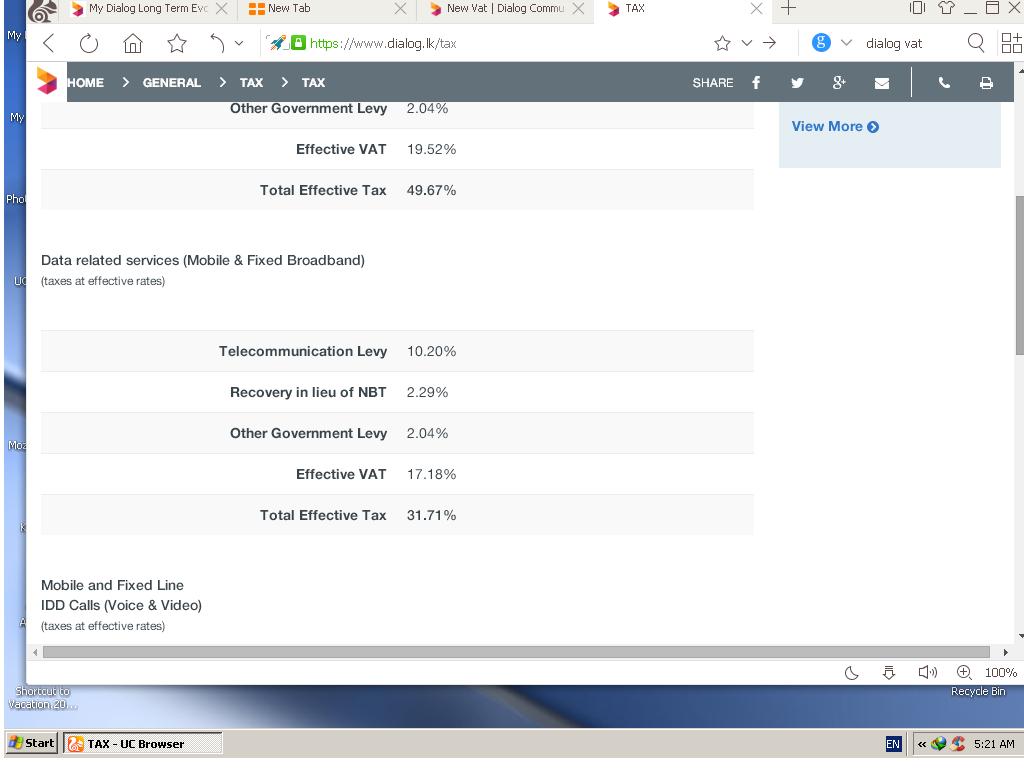Screen dimensions: 1024x768
Task: Open the Recycle Bin desktop icon
Action: (x=978, y=691)
